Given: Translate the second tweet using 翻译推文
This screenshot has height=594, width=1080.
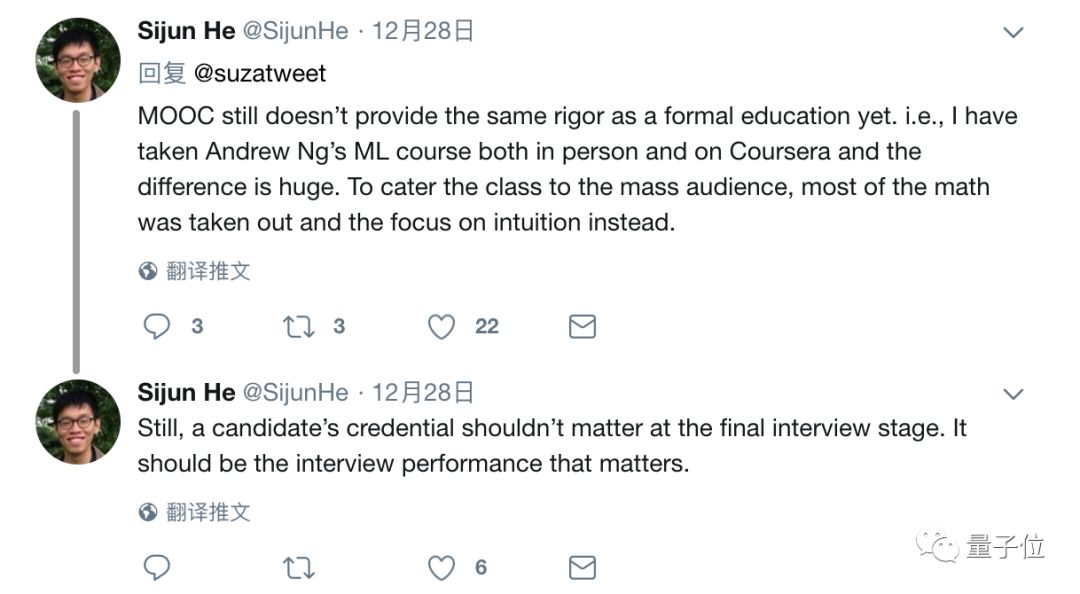Looking at the screenshot, I should click(x=208, y=513).
